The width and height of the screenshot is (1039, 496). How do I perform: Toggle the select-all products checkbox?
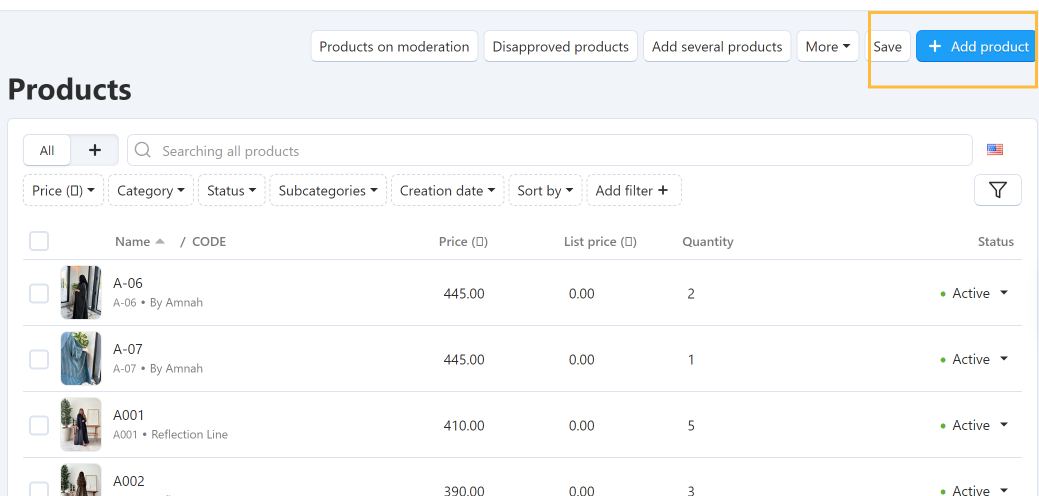click(39, 241)
